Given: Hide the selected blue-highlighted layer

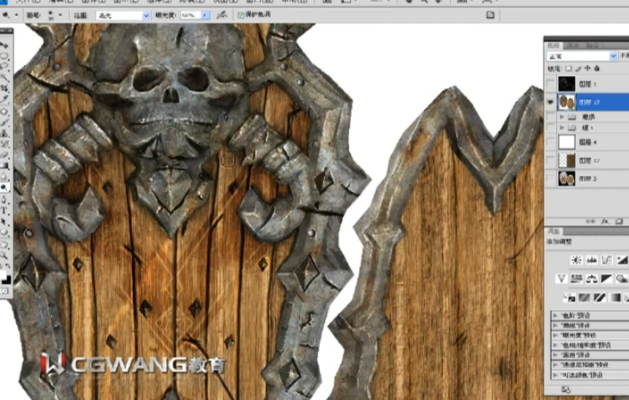Looking at the screenshot, I should coord(550,102).
